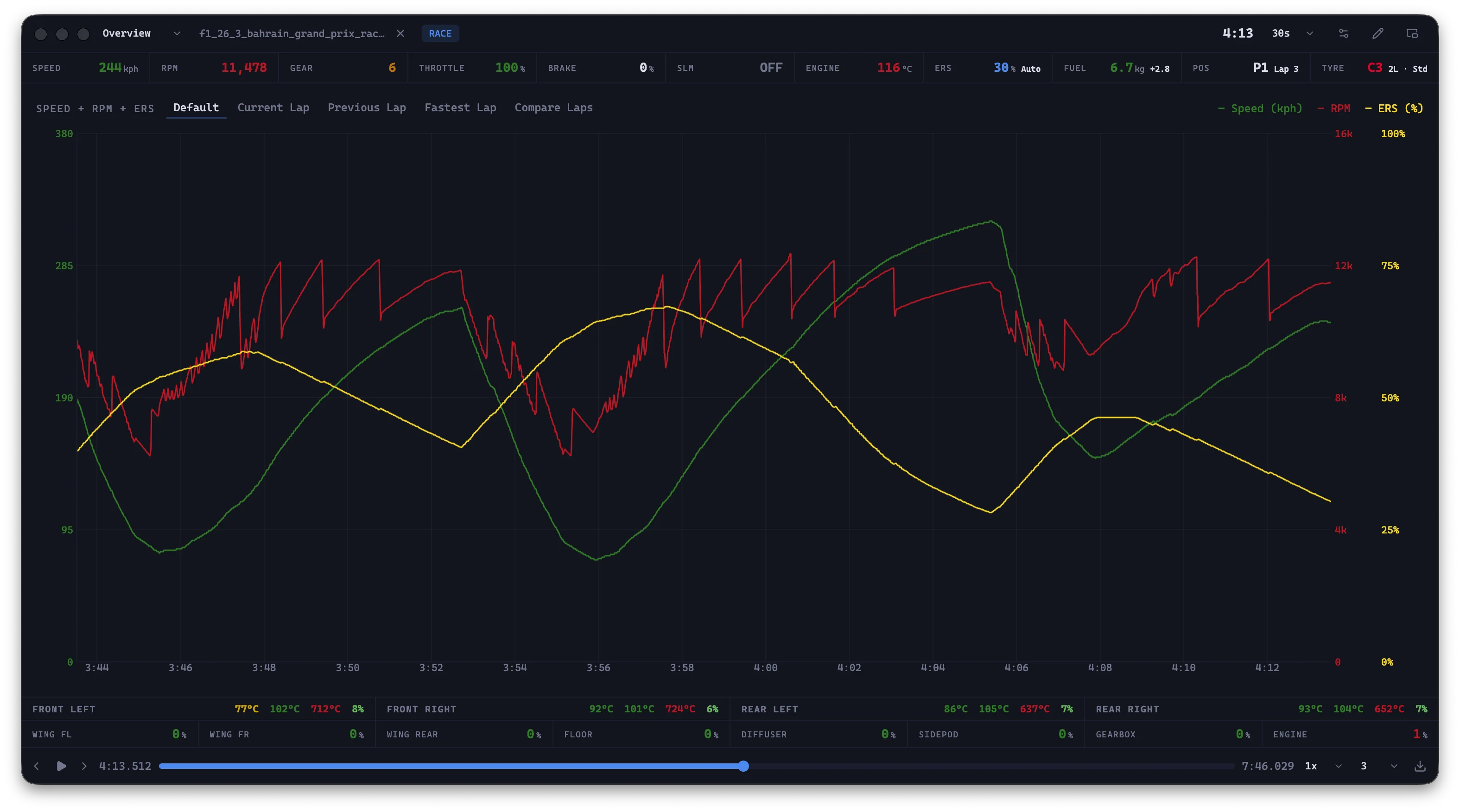Screen dimensions: 1460x812
Task: Click the FLOOR damage label
Action: [x=578, y=735]
